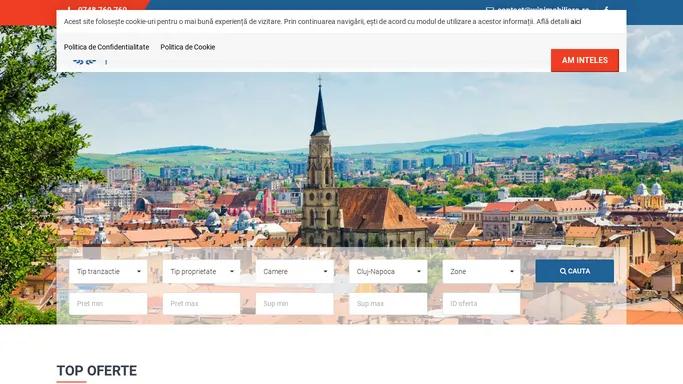Focus the Pret max input field
683x384 pixels.
click(201, 303)
